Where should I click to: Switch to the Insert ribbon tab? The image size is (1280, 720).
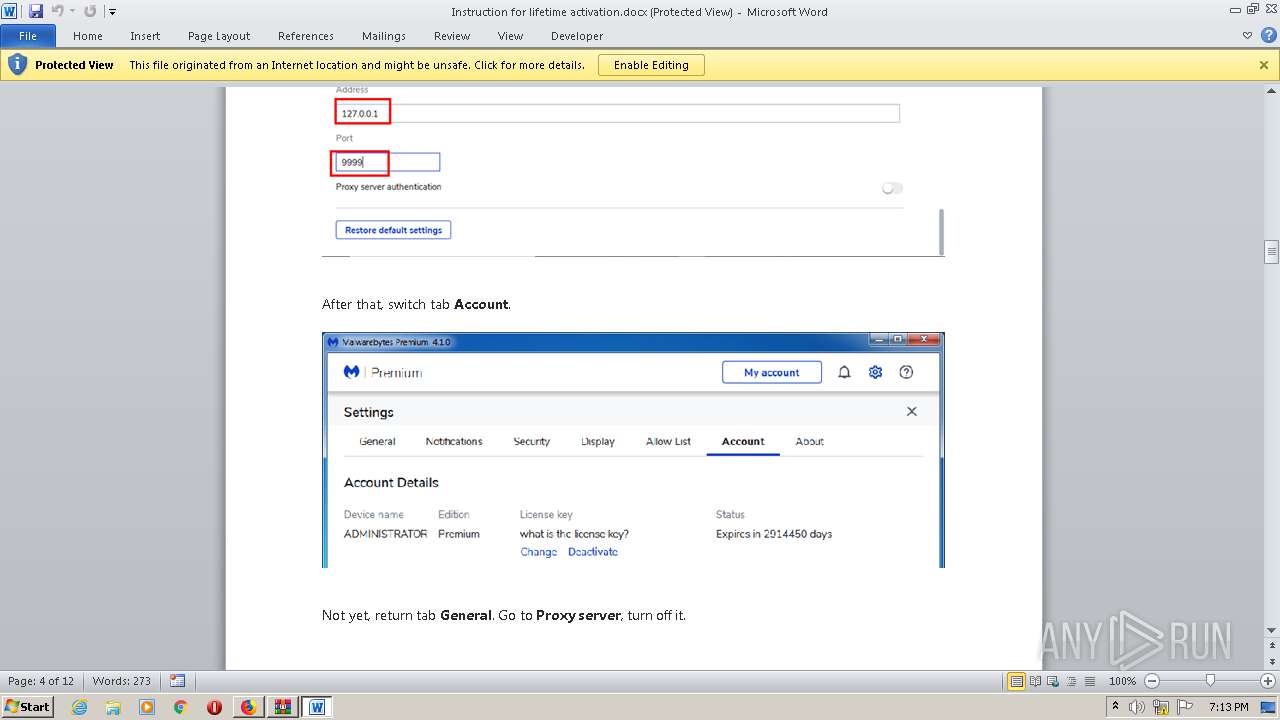[145, 36]
